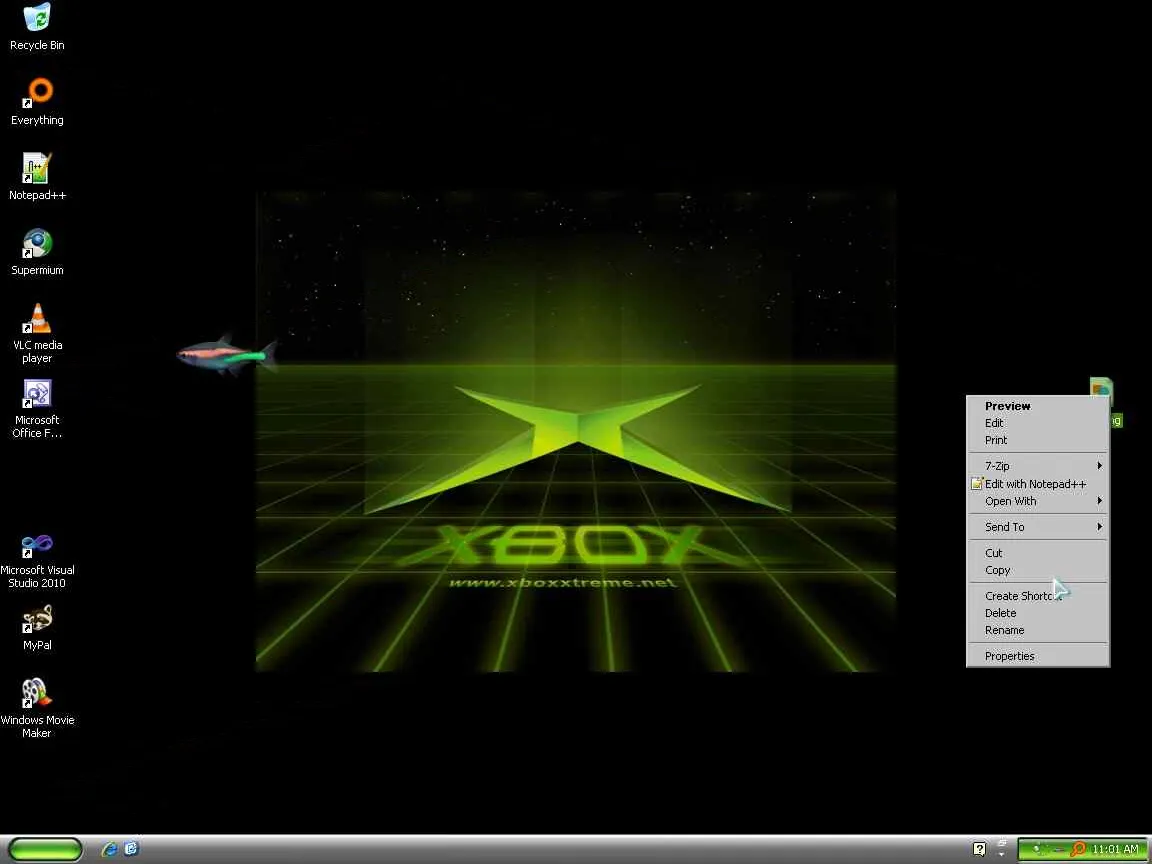Choose Delete in the context menu
This screenshot has width=1152, height=864.
[1037, 613]
